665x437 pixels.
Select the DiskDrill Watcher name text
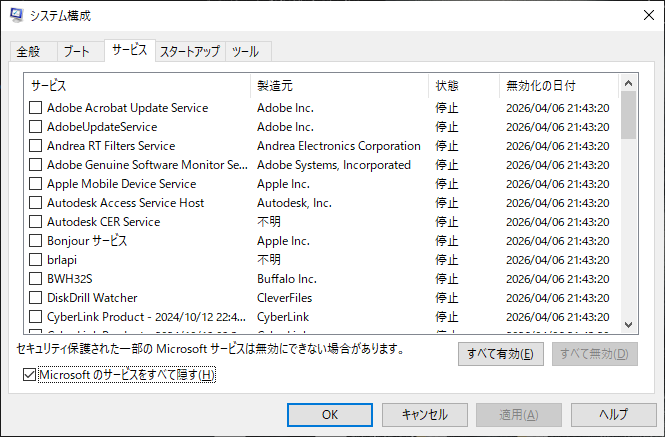tap(92, 298)
